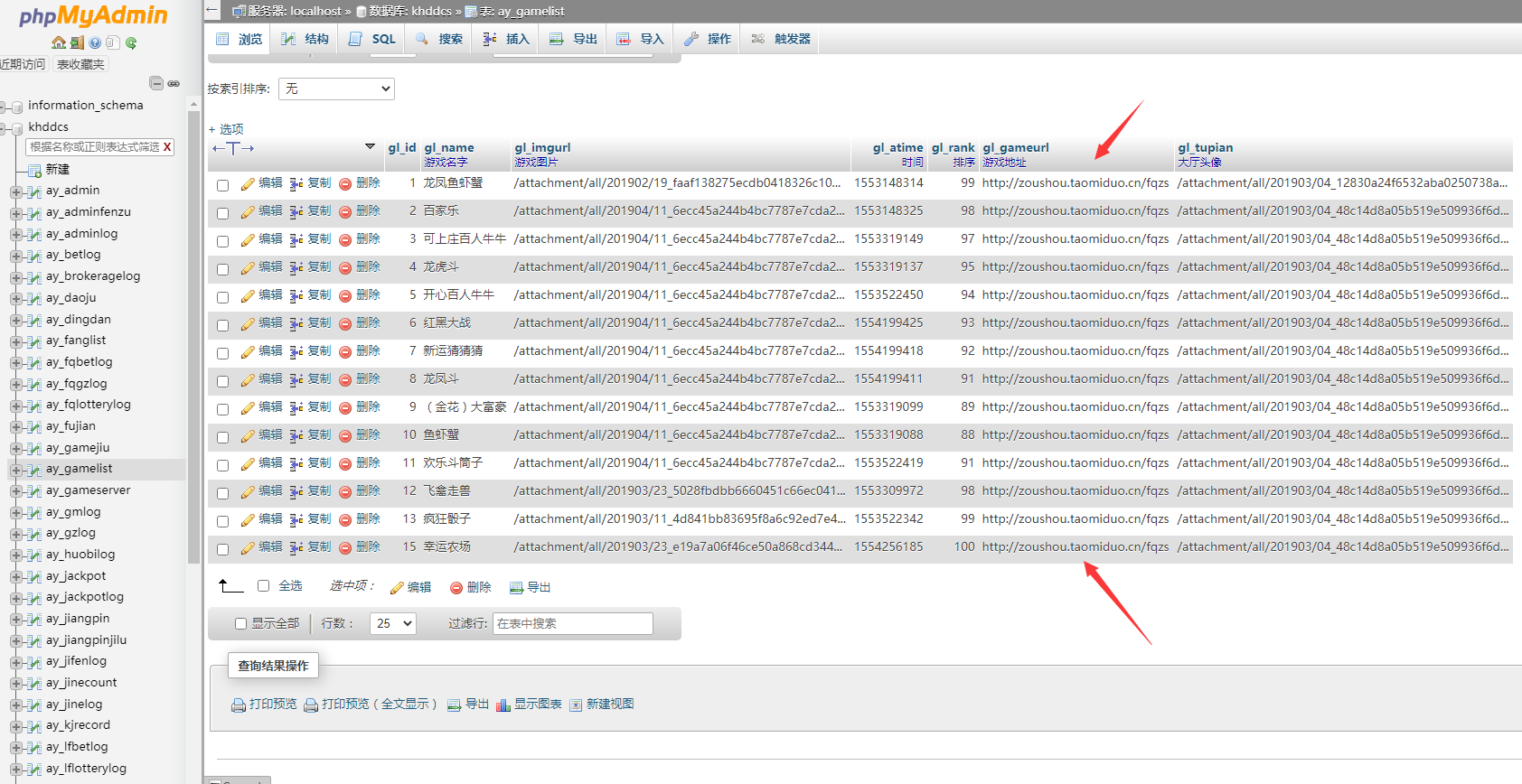1522x784 pixels.
Task: Open the 按索引排序 dropdown
Action: (336, 89)
